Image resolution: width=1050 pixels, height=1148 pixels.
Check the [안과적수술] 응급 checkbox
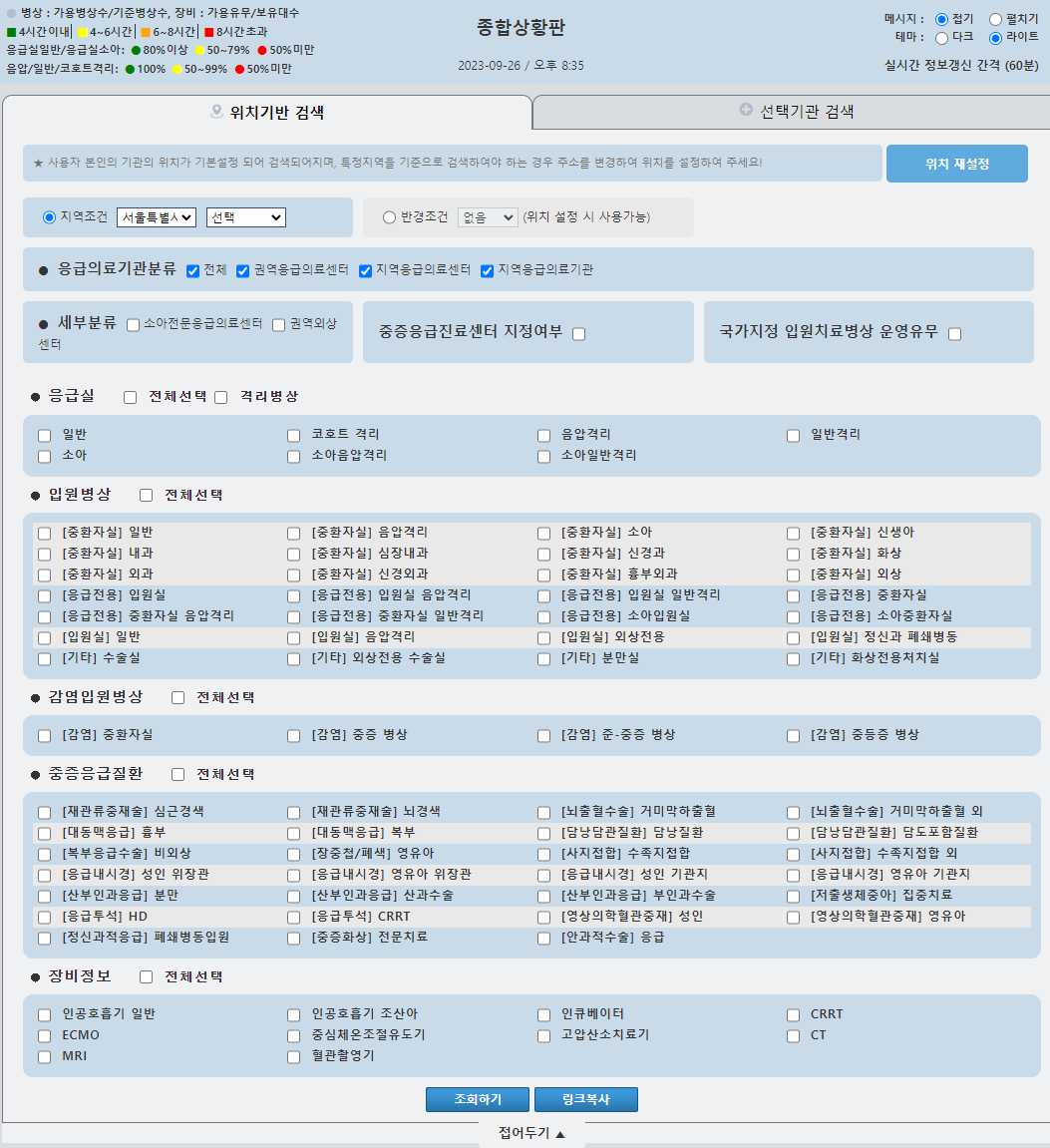coord(544,939)
